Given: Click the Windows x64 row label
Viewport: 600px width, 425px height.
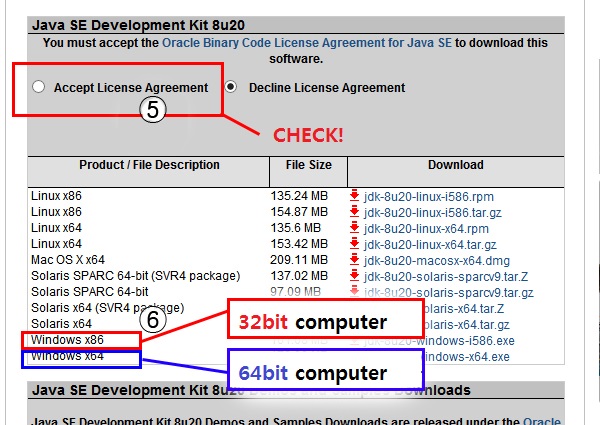Looking at the screenshot, I should [67, 356].
